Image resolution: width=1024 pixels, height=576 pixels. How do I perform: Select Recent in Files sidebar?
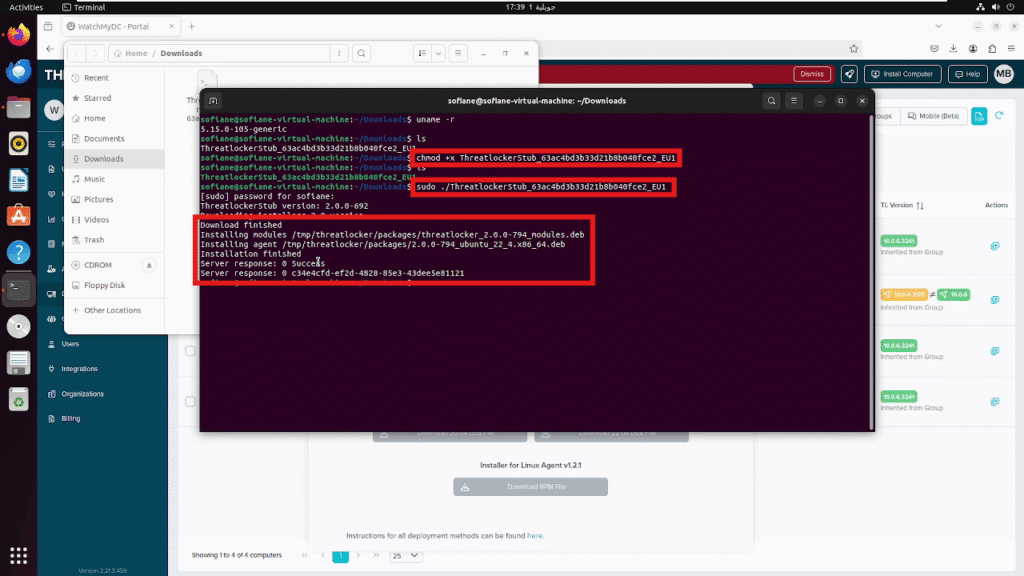pyautogui.click(x=114, y=78)
